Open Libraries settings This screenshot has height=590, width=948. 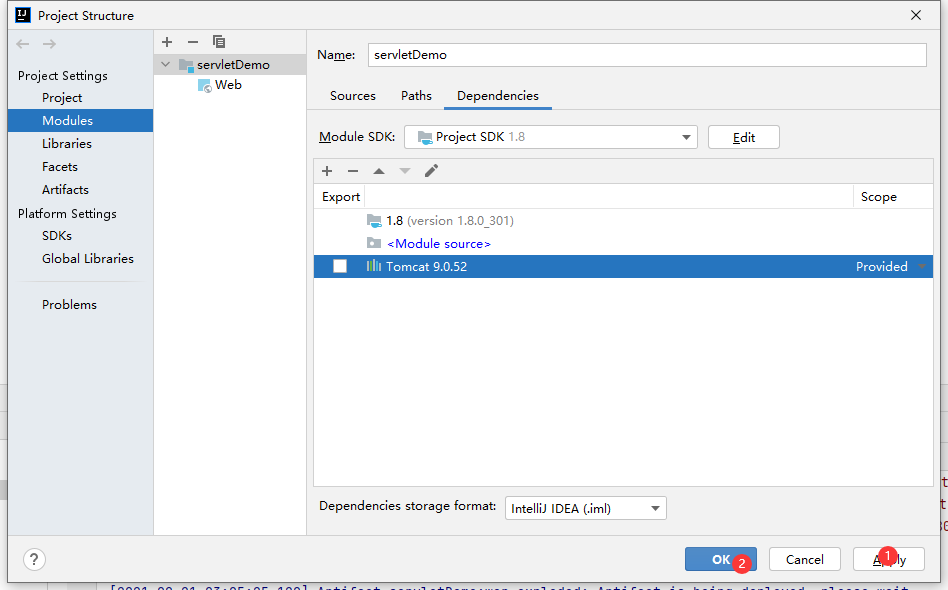point(67,143)
